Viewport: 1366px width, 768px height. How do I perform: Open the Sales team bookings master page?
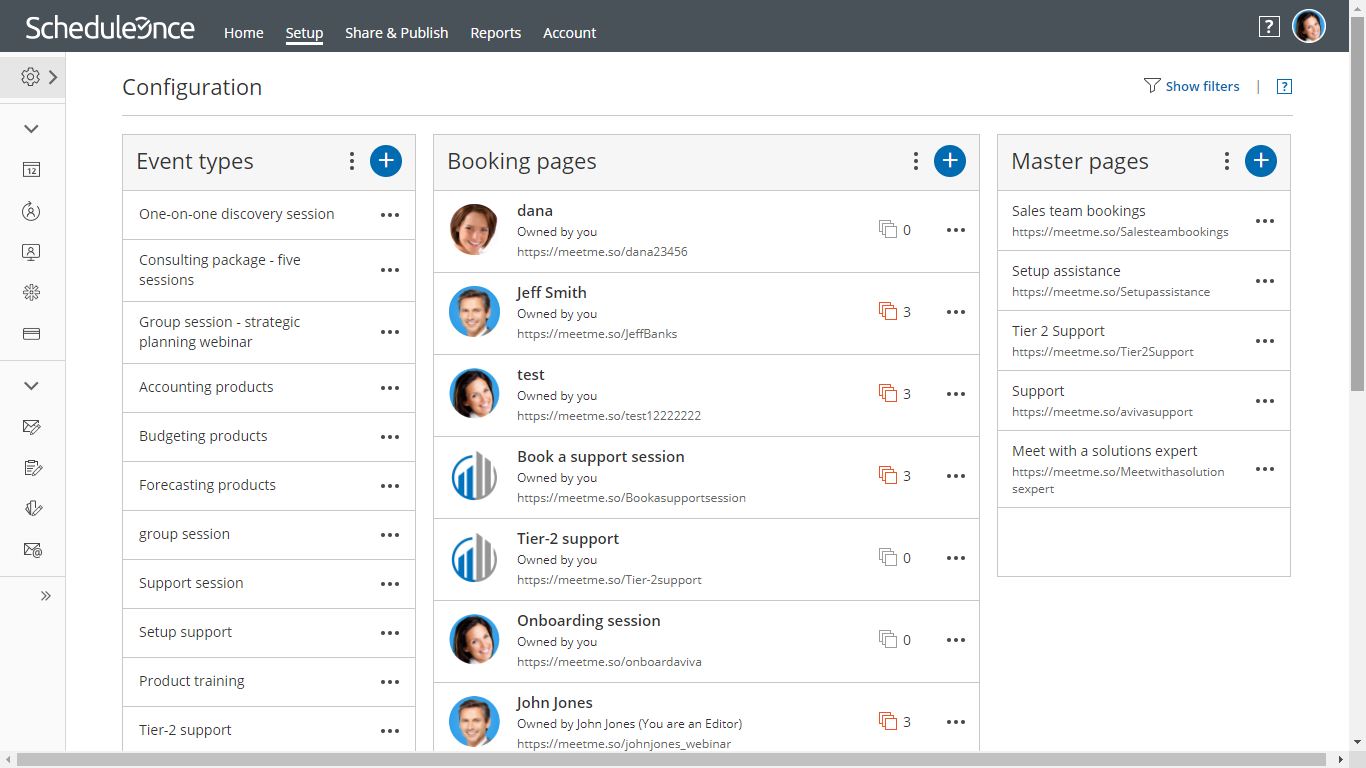[1078, 211]
